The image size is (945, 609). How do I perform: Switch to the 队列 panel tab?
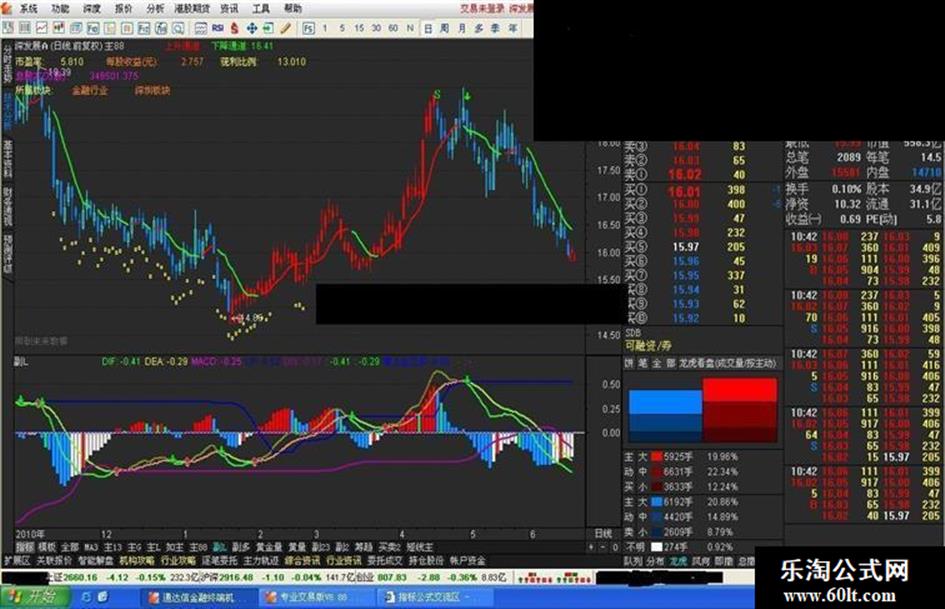pos(633,561)
